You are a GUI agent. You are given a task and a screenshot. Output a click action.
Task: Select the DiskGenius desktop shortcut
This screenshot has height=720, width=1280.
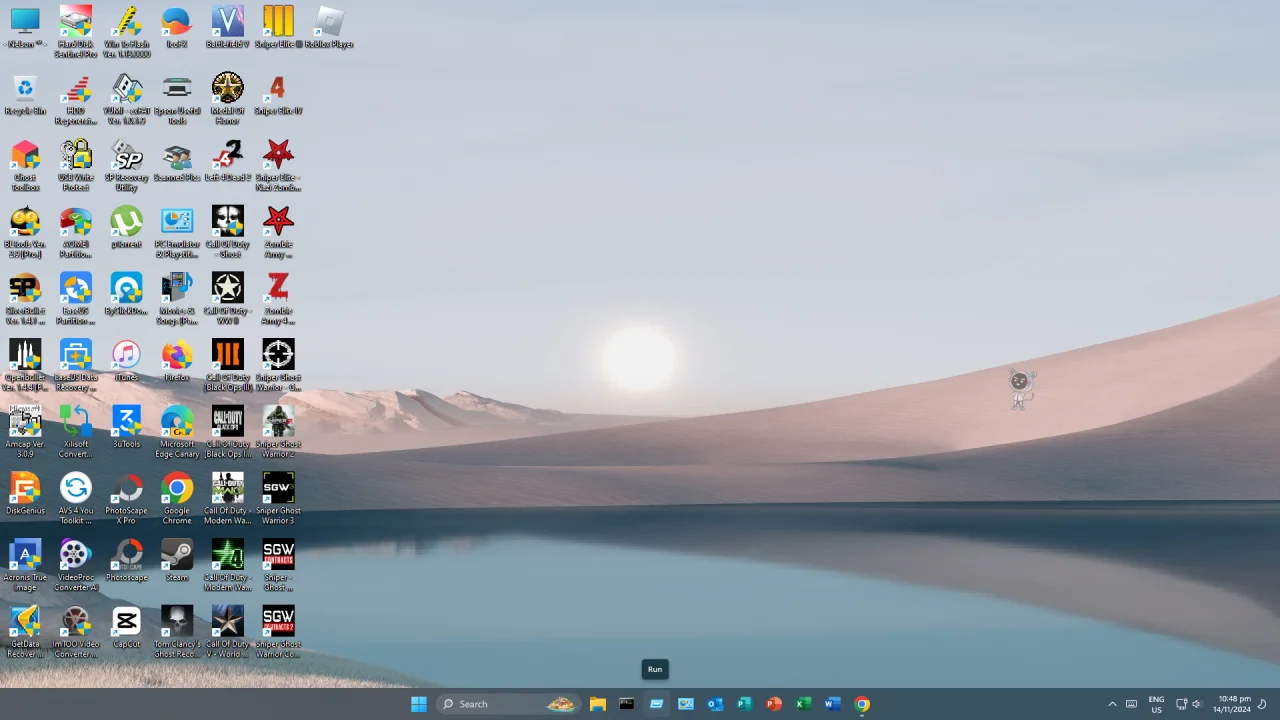25,494
